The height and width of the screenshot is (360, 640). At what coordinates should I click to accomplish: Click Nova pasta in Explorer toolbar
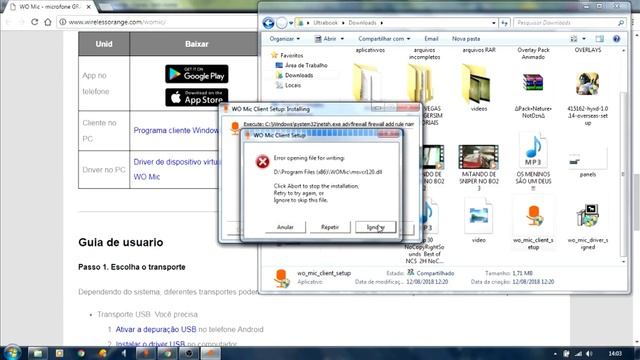point(466,39)
